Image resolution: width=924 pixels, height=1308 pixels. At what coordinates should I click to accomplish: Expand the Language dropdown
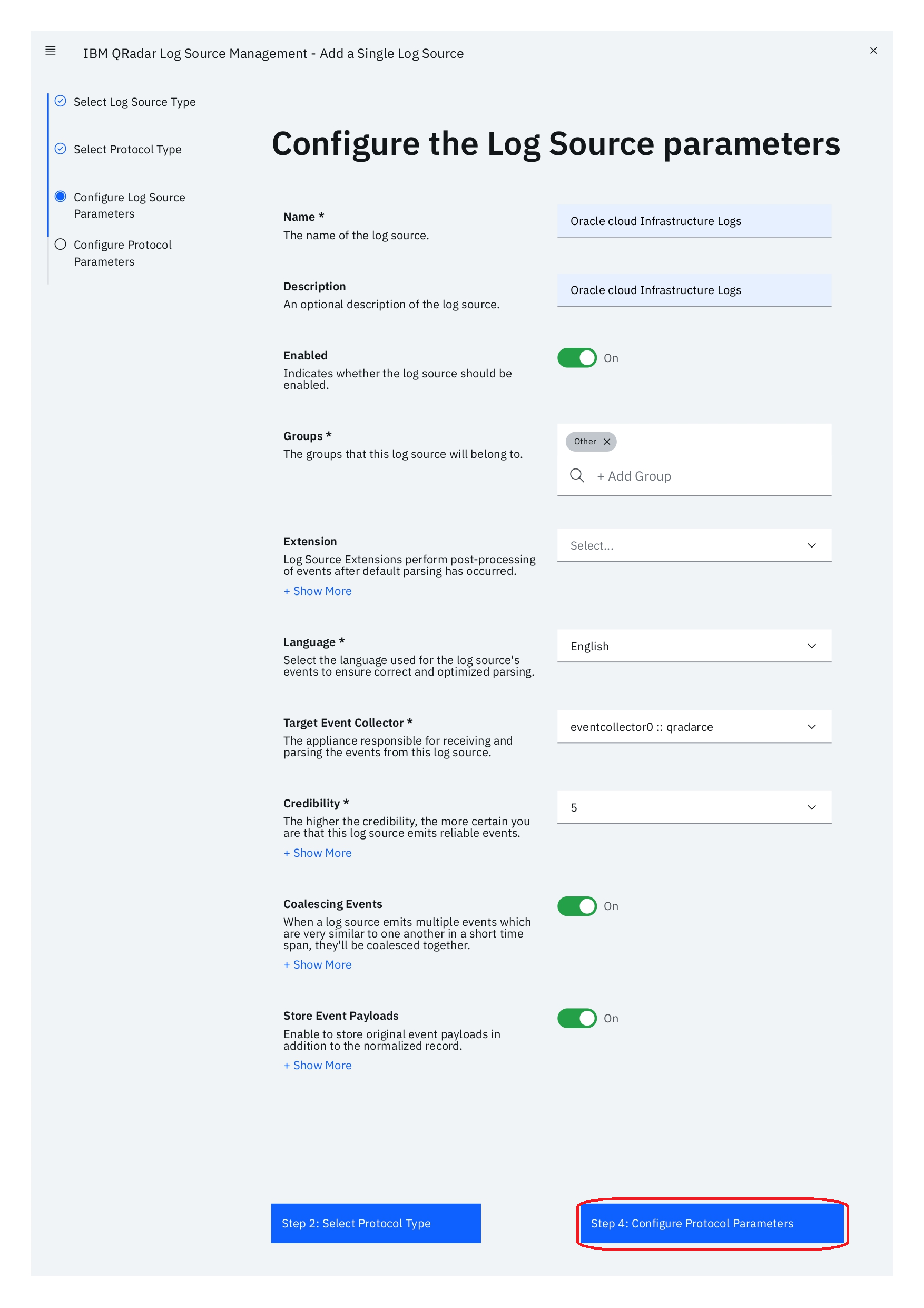point(693,646)
